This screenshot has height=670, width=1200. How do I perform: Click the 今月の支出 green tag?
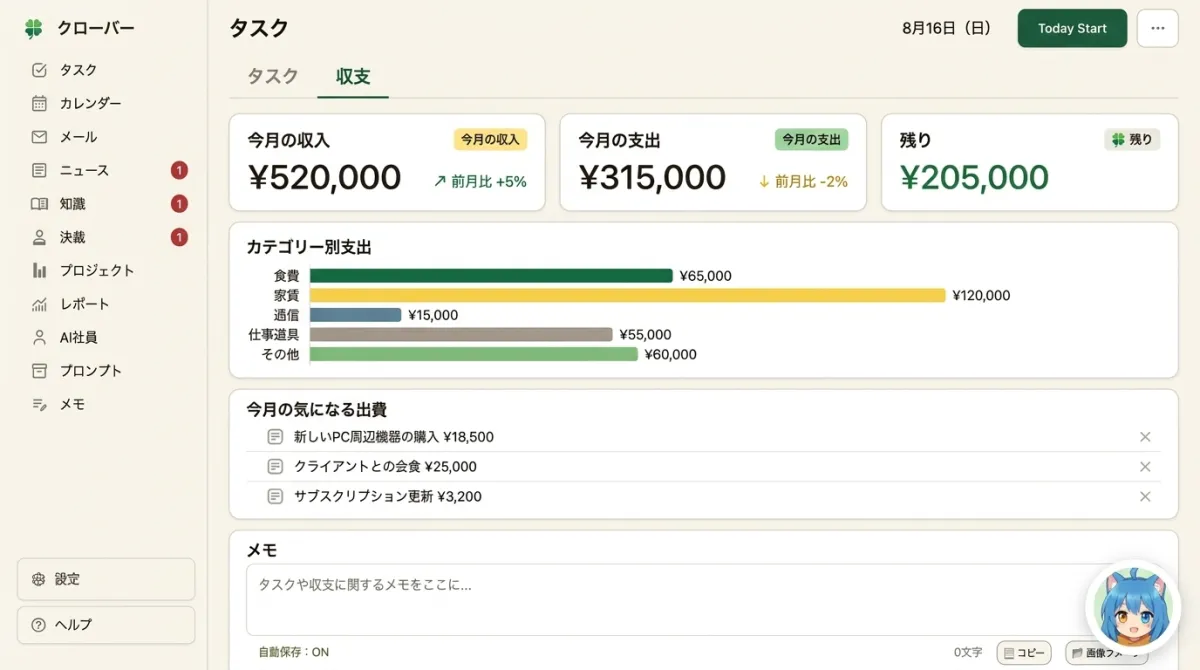click(x=811, y=140)
